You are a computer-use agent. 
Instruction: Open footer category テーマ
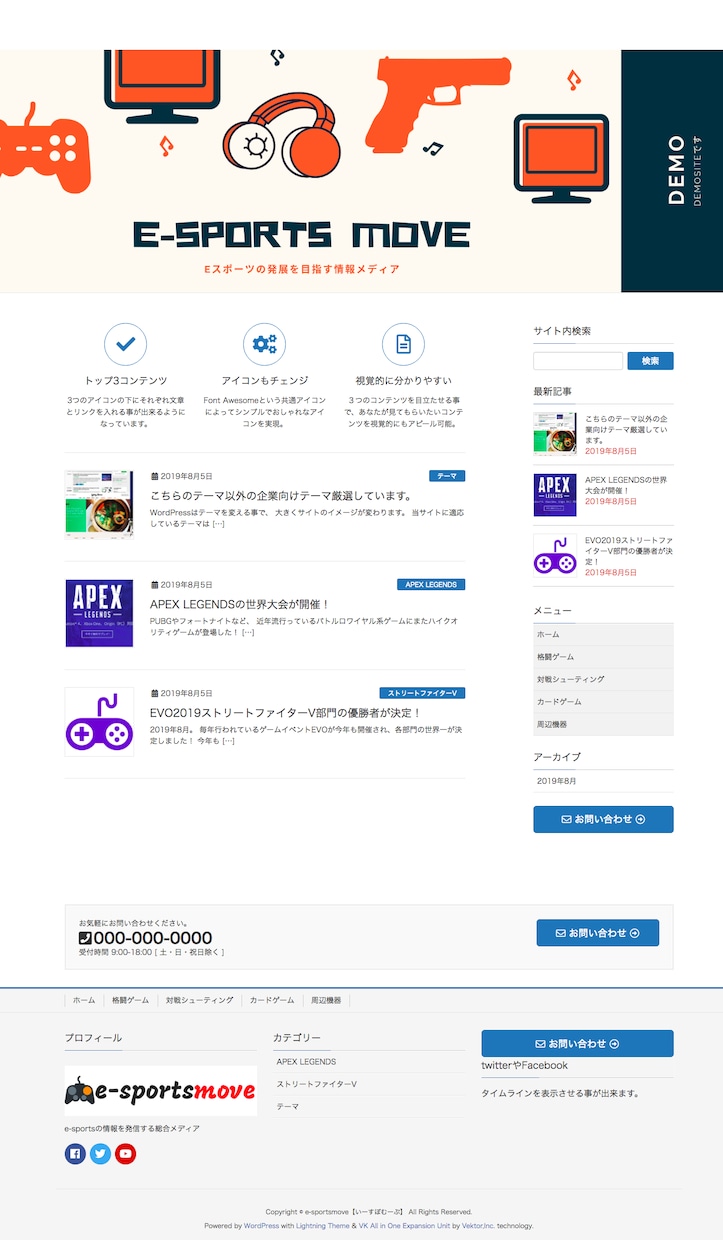288,1107
